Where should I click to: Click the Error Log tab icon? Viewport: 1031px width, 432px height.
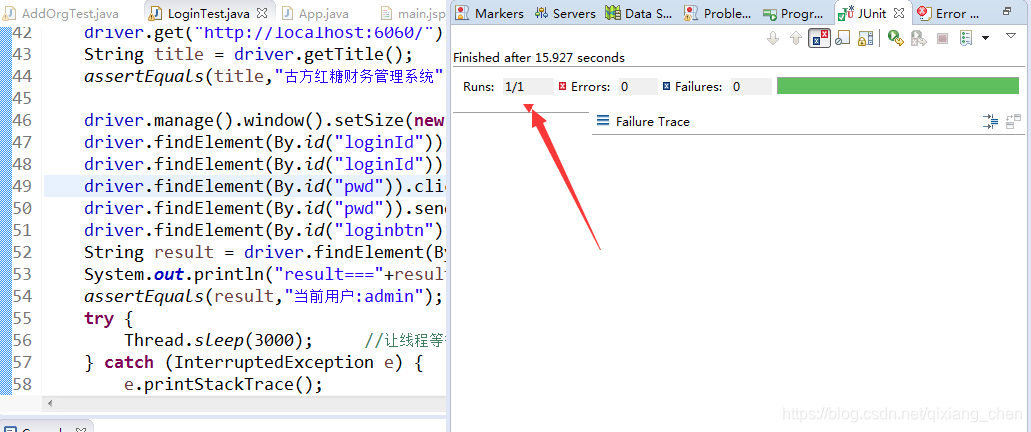[923, 13]
